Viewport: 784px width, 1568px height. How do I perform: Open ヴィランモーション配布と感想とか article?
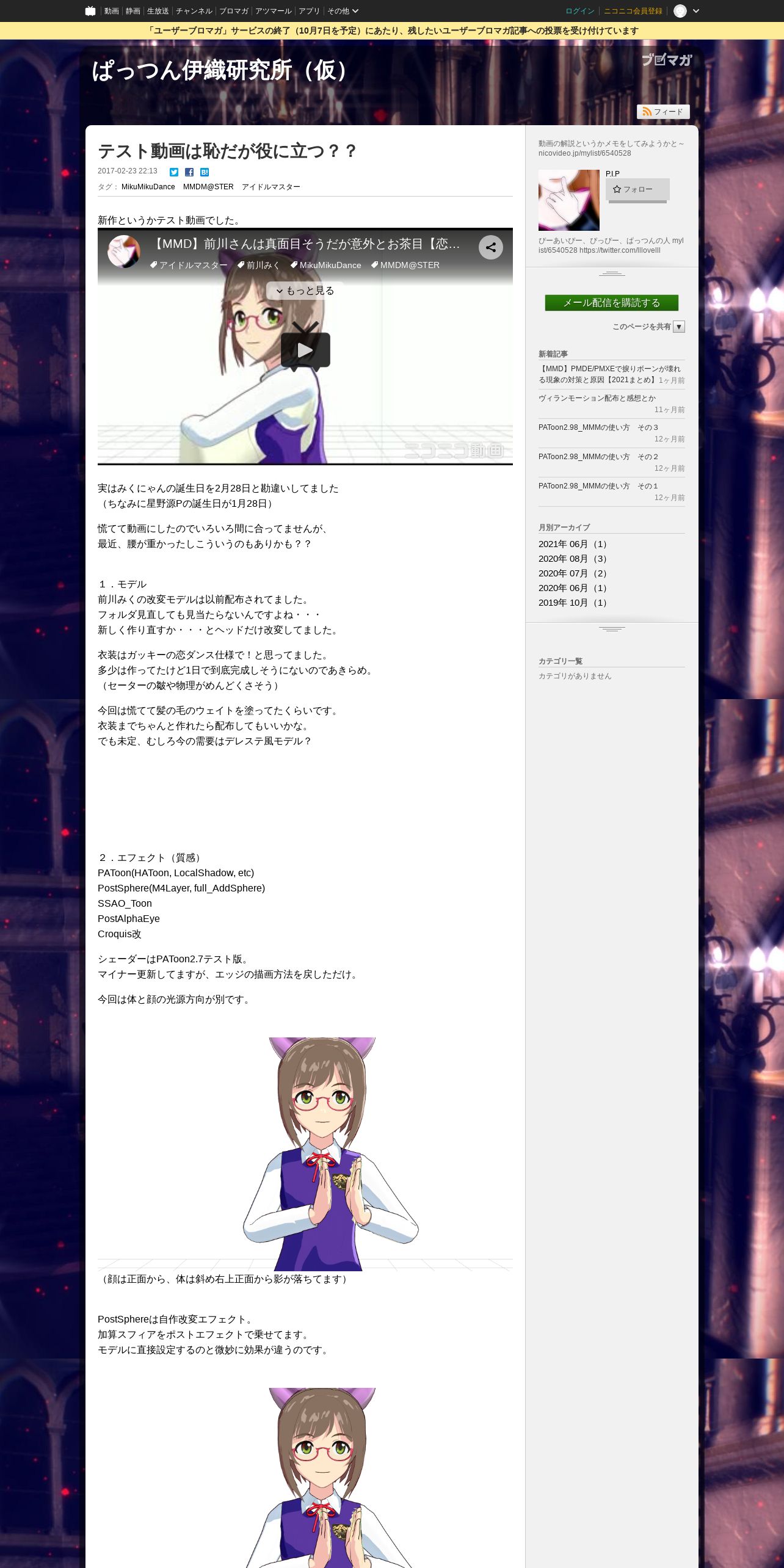597,398
